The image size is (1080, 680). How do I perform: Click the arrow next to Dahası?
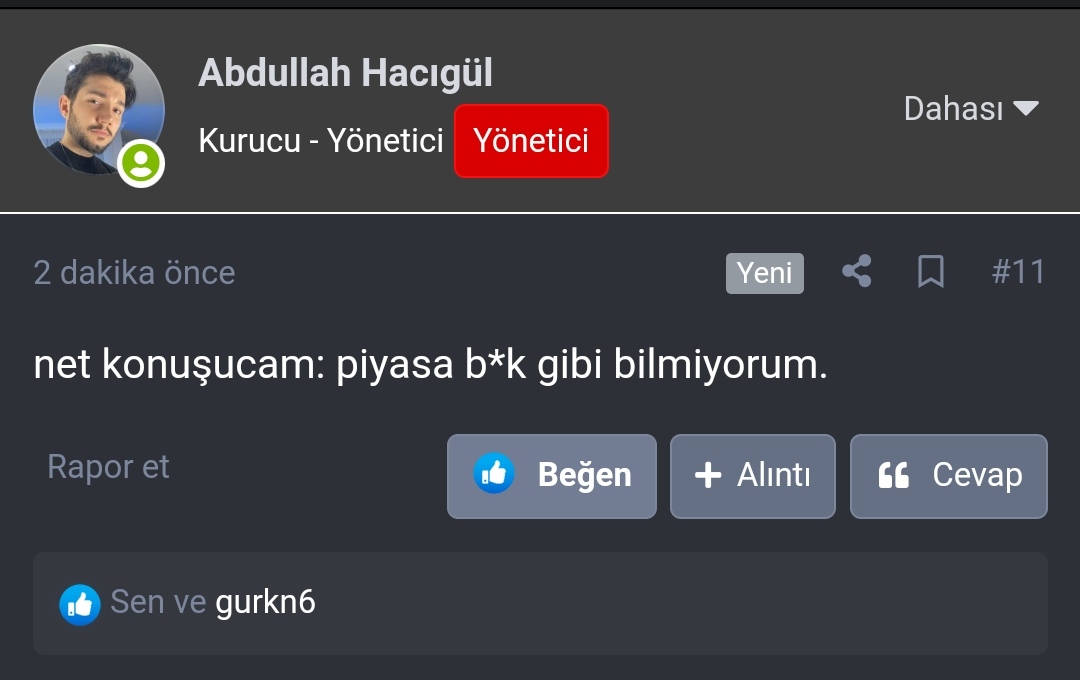point(1026,108)
